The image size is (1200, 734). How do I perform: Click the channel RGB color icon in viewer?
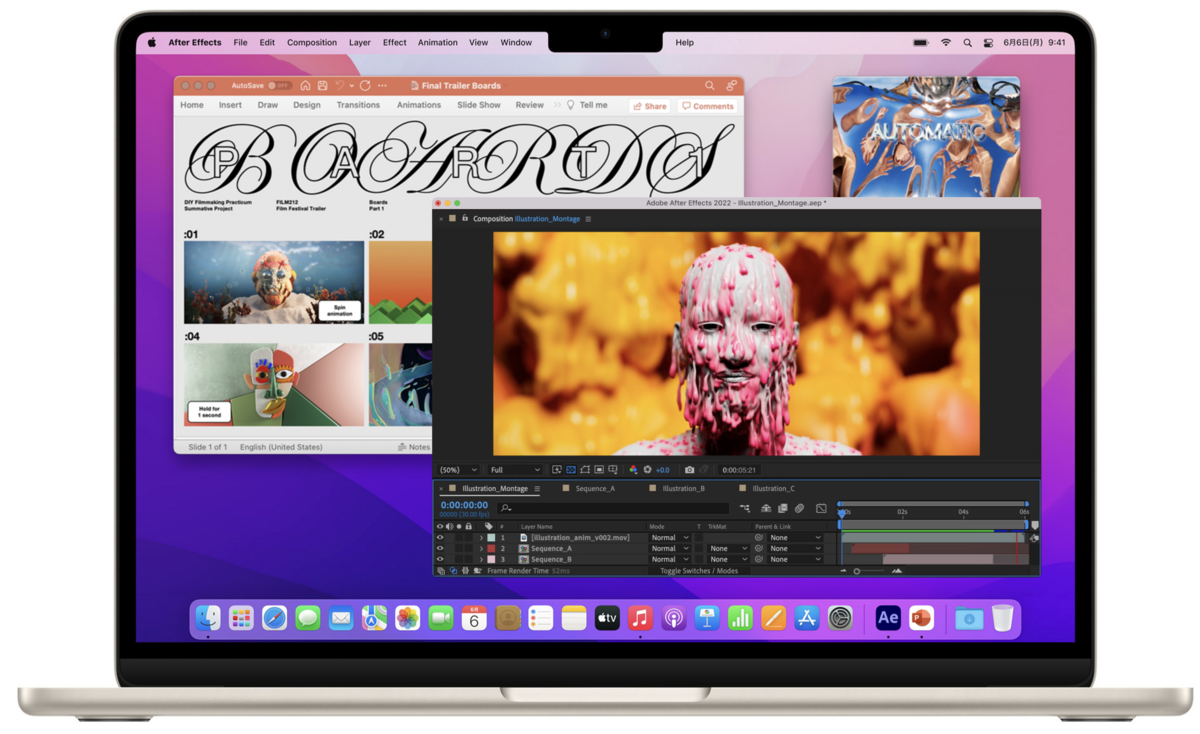[x=633, y=470]
